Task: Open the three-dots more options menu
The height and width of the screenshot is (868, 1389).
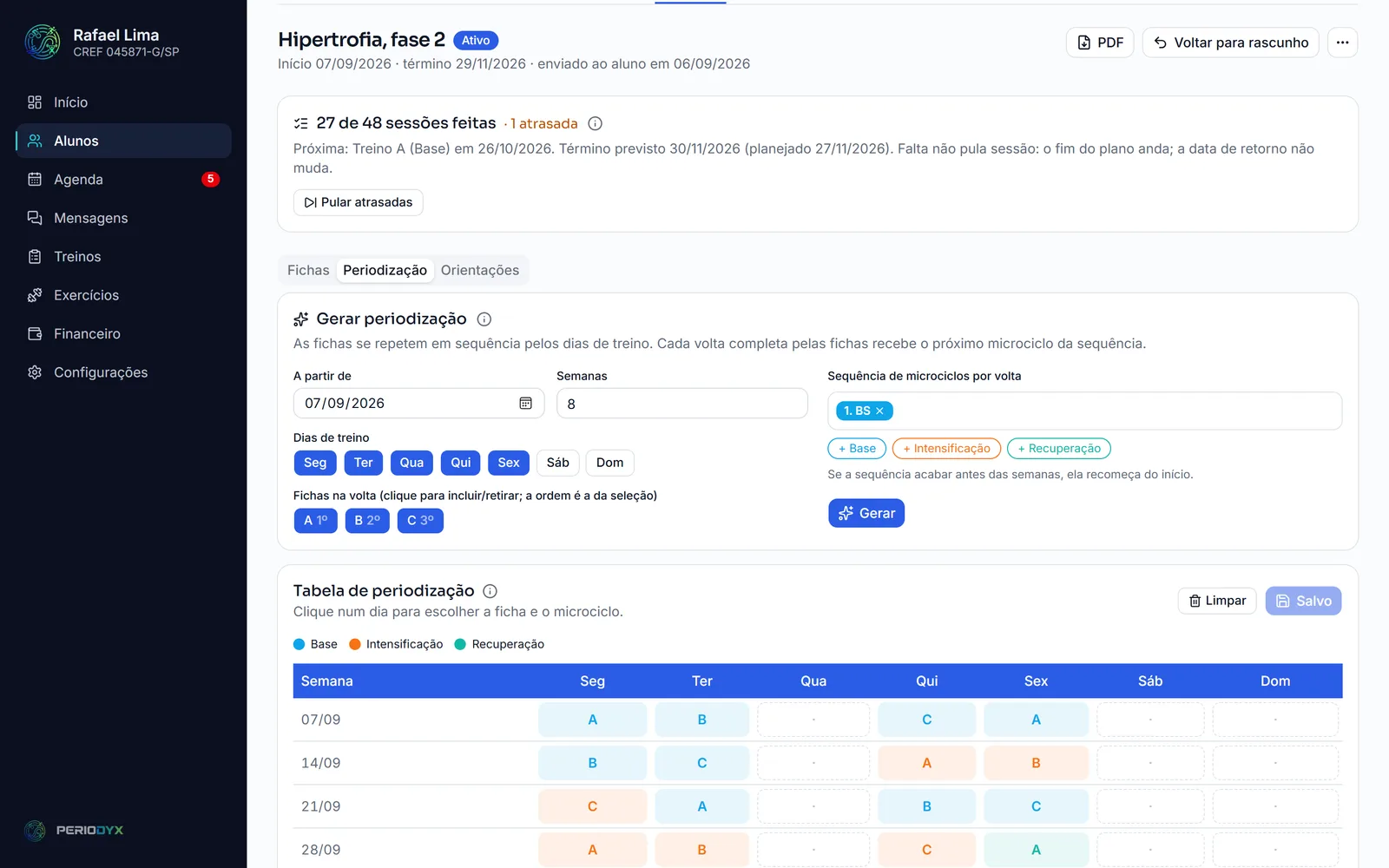Action: pos(1342,43)
